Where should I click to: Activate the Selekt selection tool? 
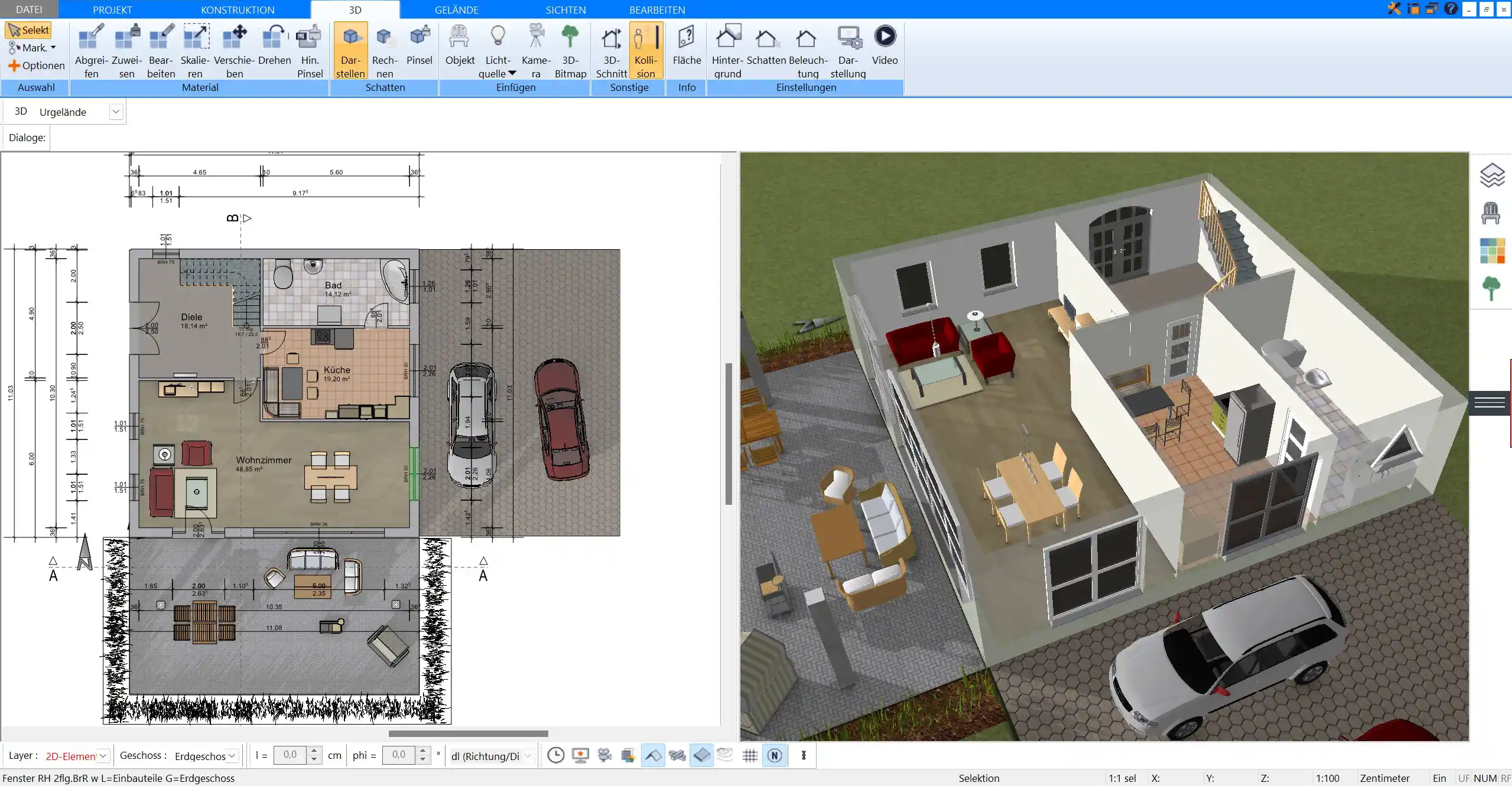point(28,30)
